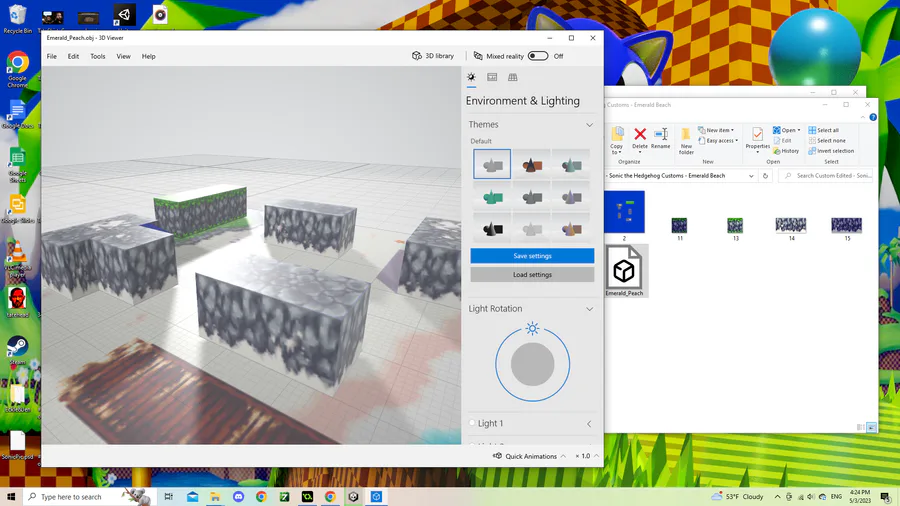Select the top-row teal shapes theme

tap(571, 164)
